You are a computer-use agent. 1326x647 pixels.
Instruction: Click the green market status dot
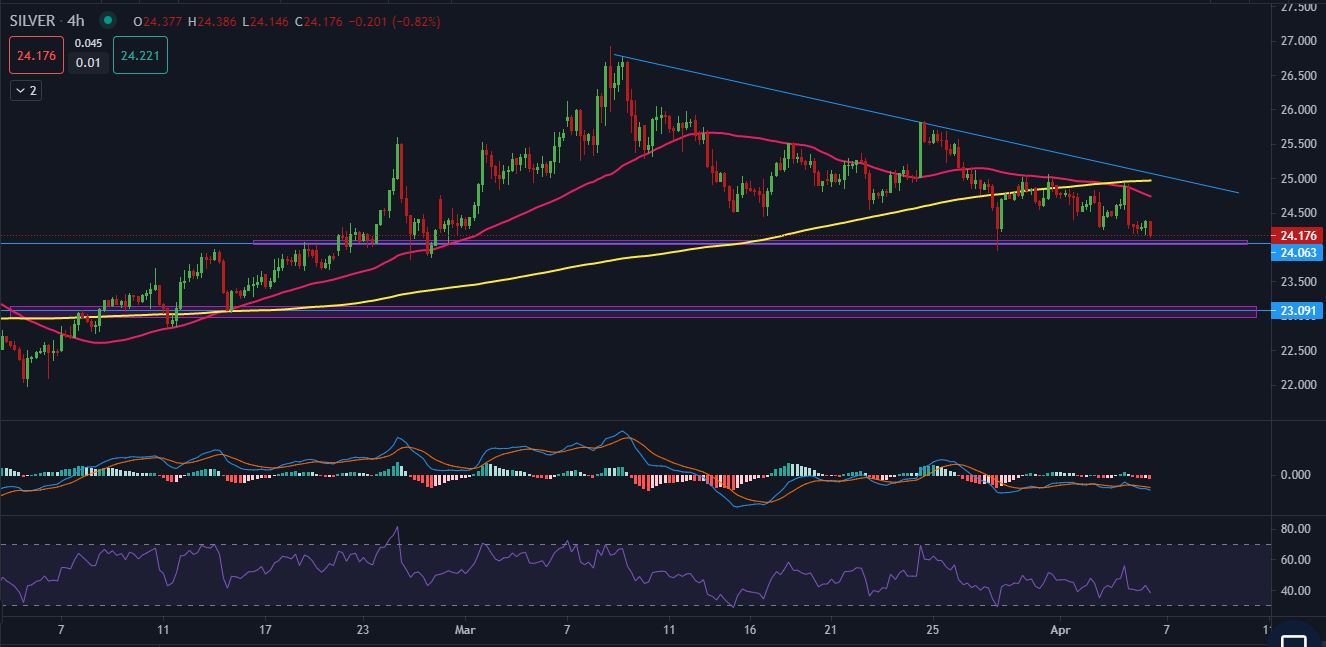point(108,20)
